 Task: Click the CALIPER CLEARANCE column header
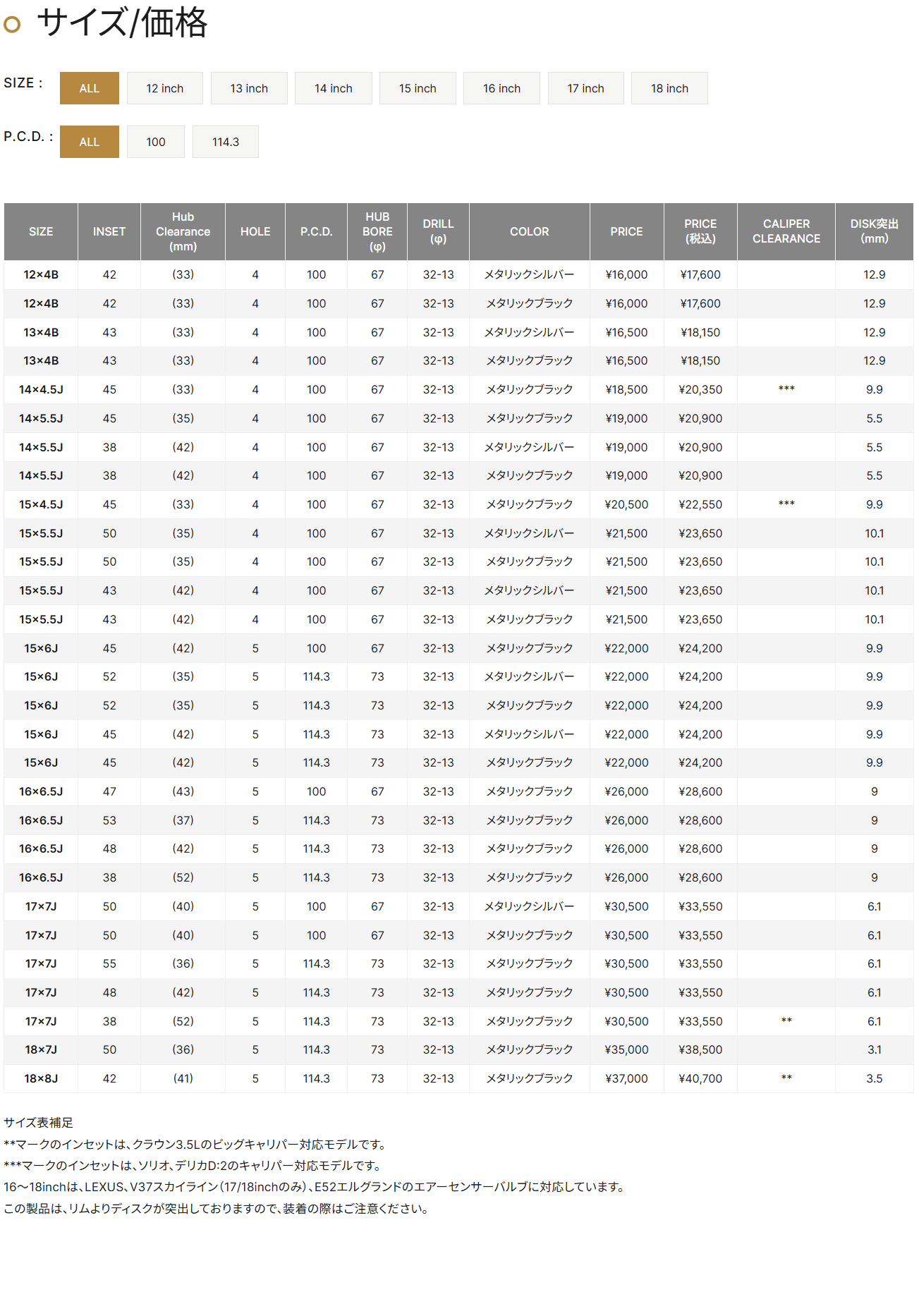click(786, 231)
